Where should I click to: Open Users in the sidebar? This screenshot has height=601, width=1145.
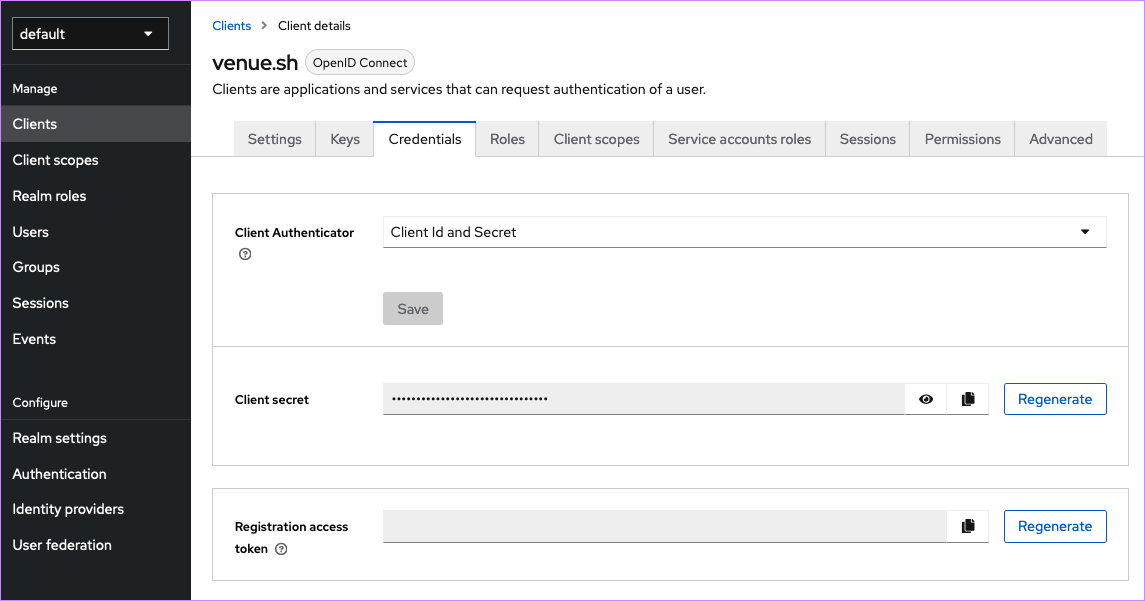tap(96, 231)
